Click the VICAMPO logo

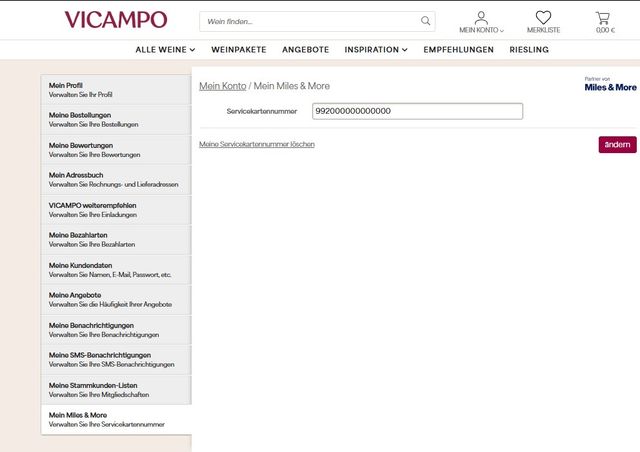(115, 20)
